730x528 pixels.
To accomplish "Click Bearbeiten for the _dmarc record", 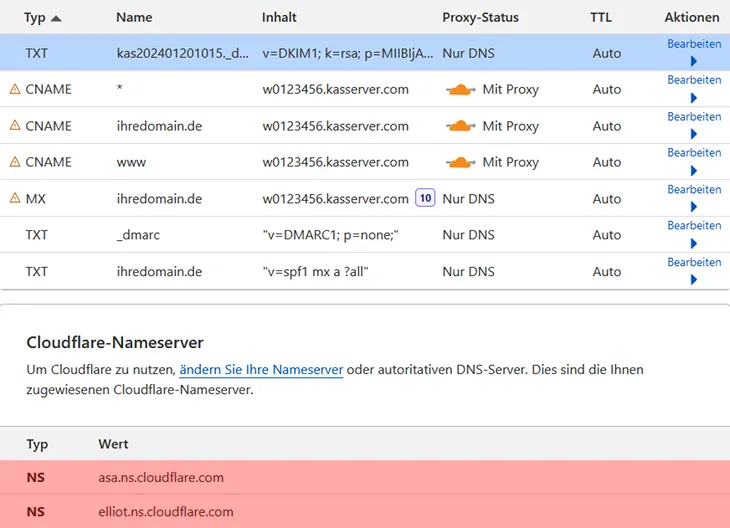I will pos(694,225).
